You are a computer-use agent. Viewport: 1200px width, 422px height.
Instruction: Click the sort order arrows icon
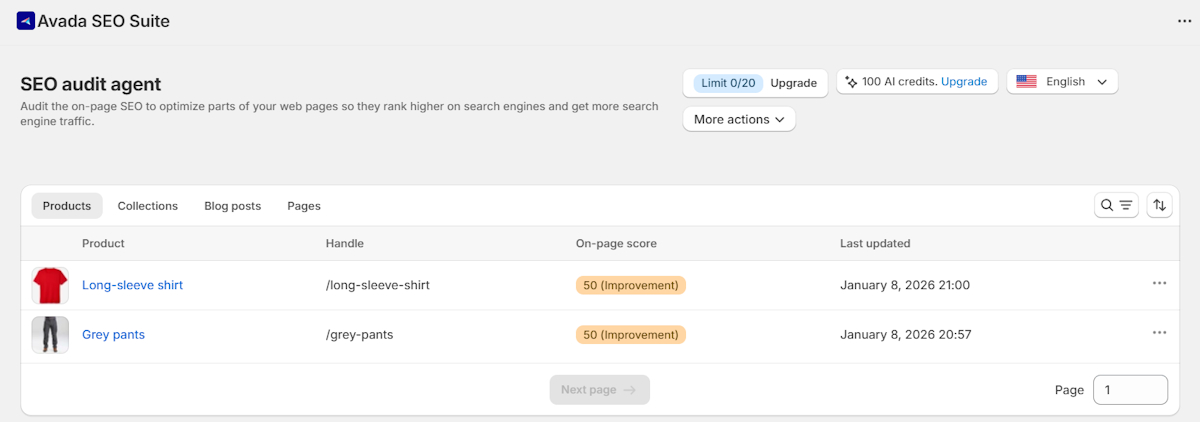click(1159, 205)
